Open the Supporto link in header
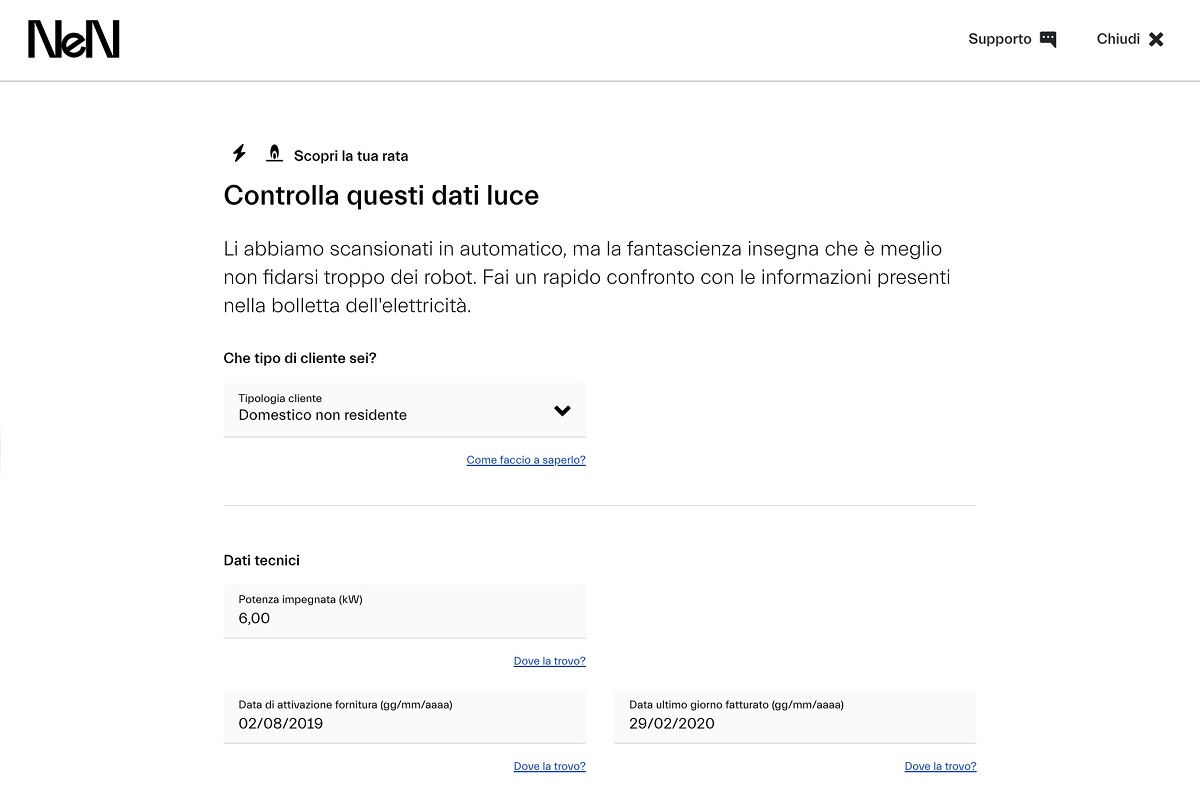The height and width of the screenshot is (790, 1200). point(1000,39)
